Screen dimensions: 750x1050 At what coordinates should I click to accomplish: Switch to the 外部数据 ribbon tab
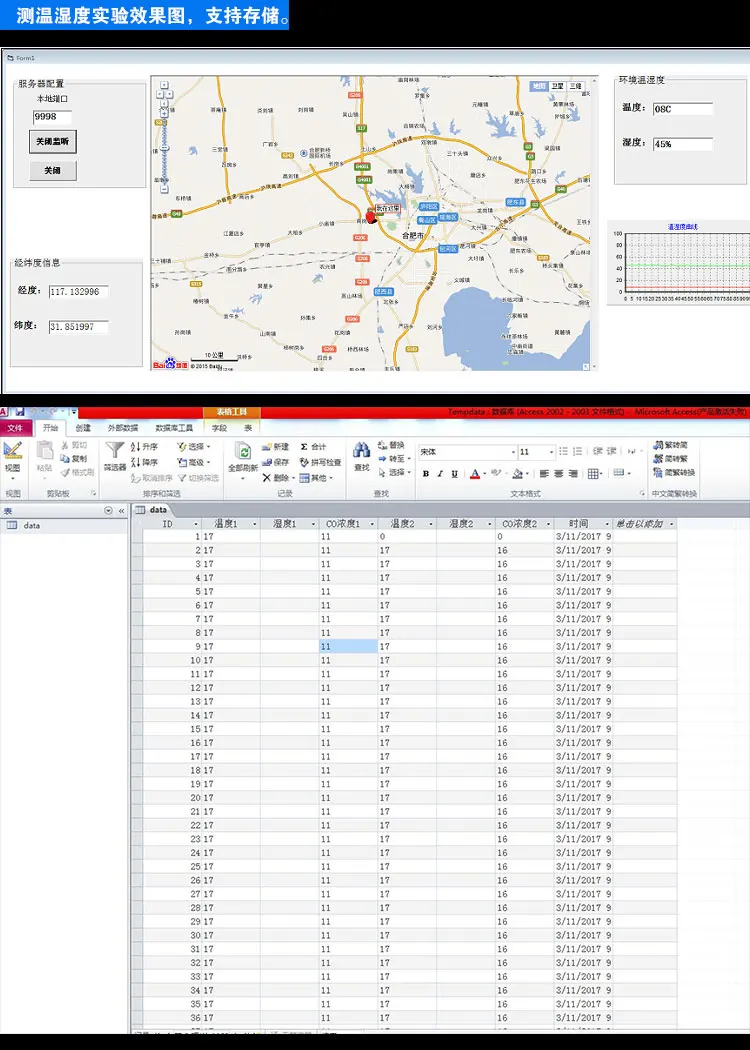point(123,428)
